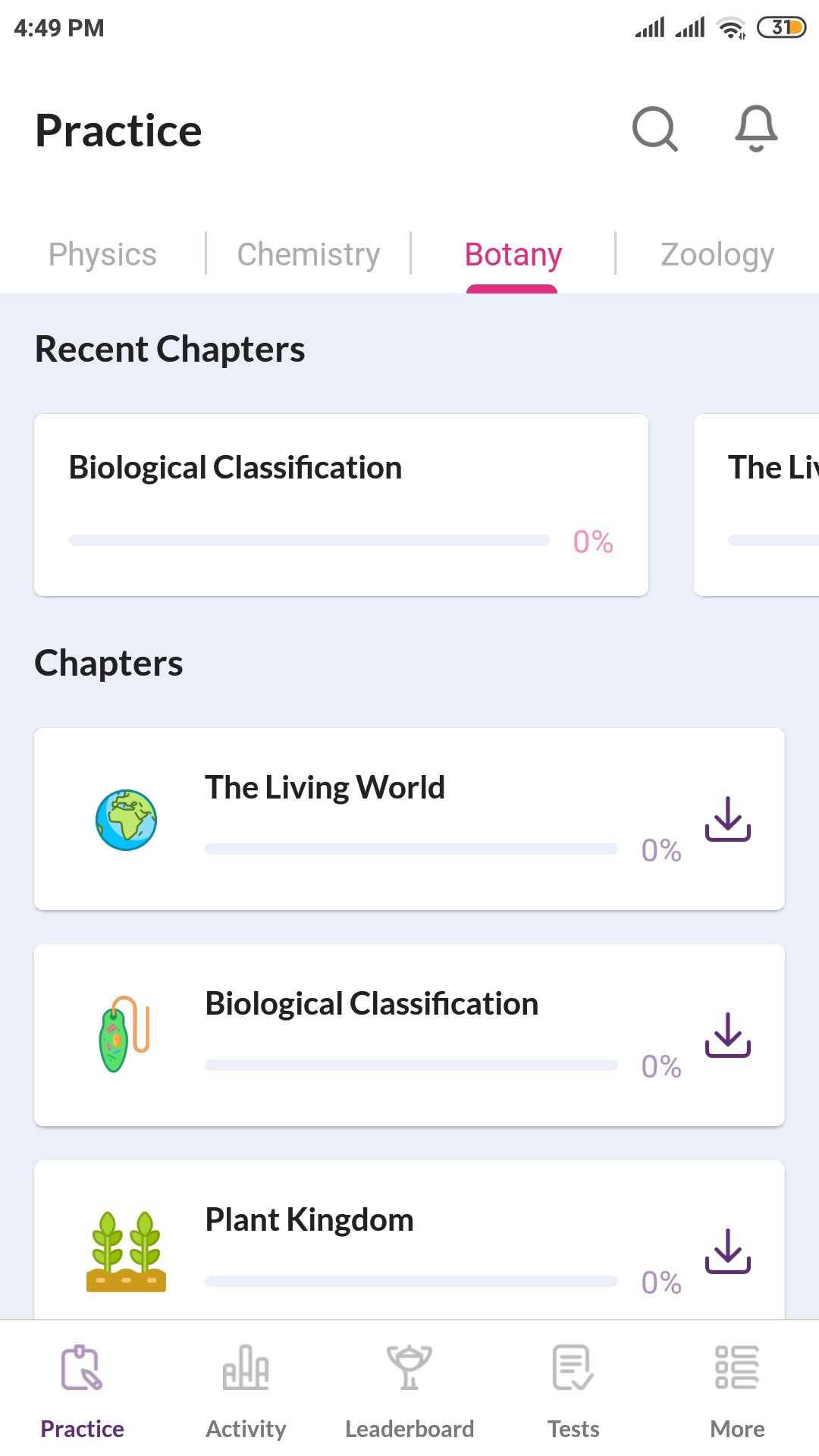Click the Practice clipboard icon
This screenshot has height=1456, width=819.
coord(81,1370)
